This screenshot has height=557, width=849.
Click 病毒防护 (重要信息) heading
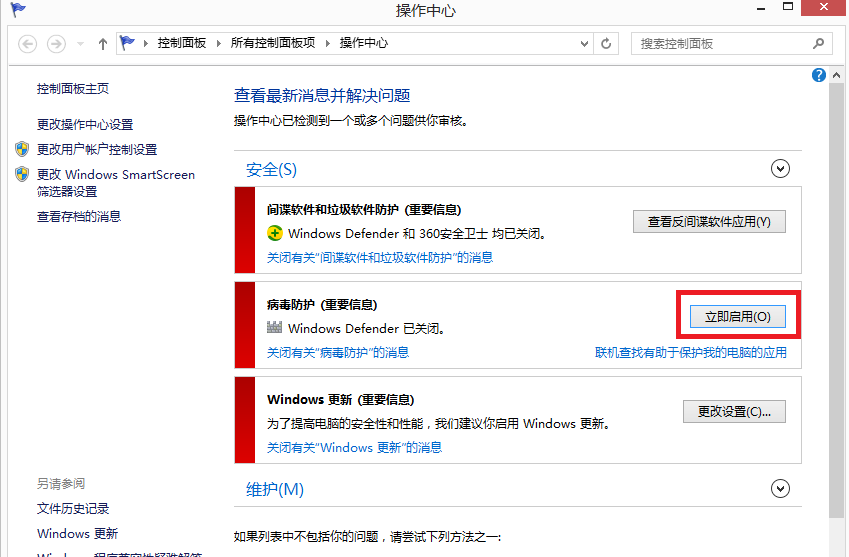(322, 305)
